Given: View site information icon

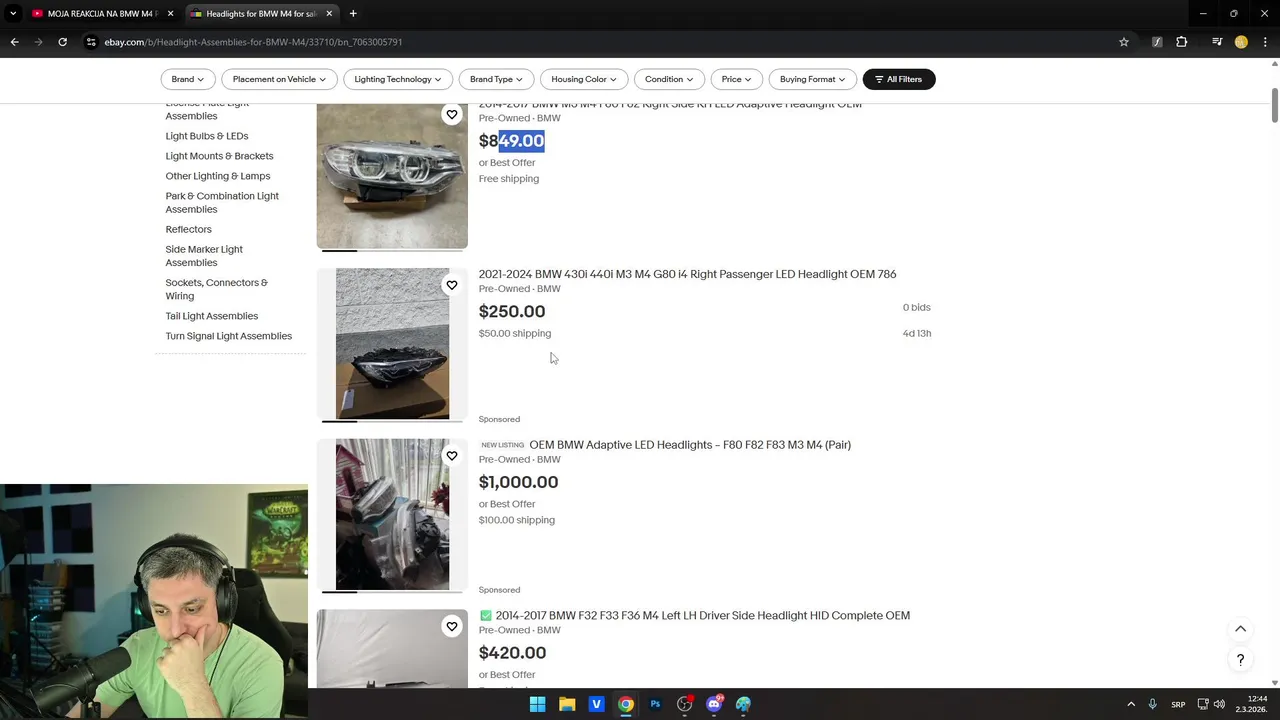Looking at the screenshot, I should coord(91,42).
